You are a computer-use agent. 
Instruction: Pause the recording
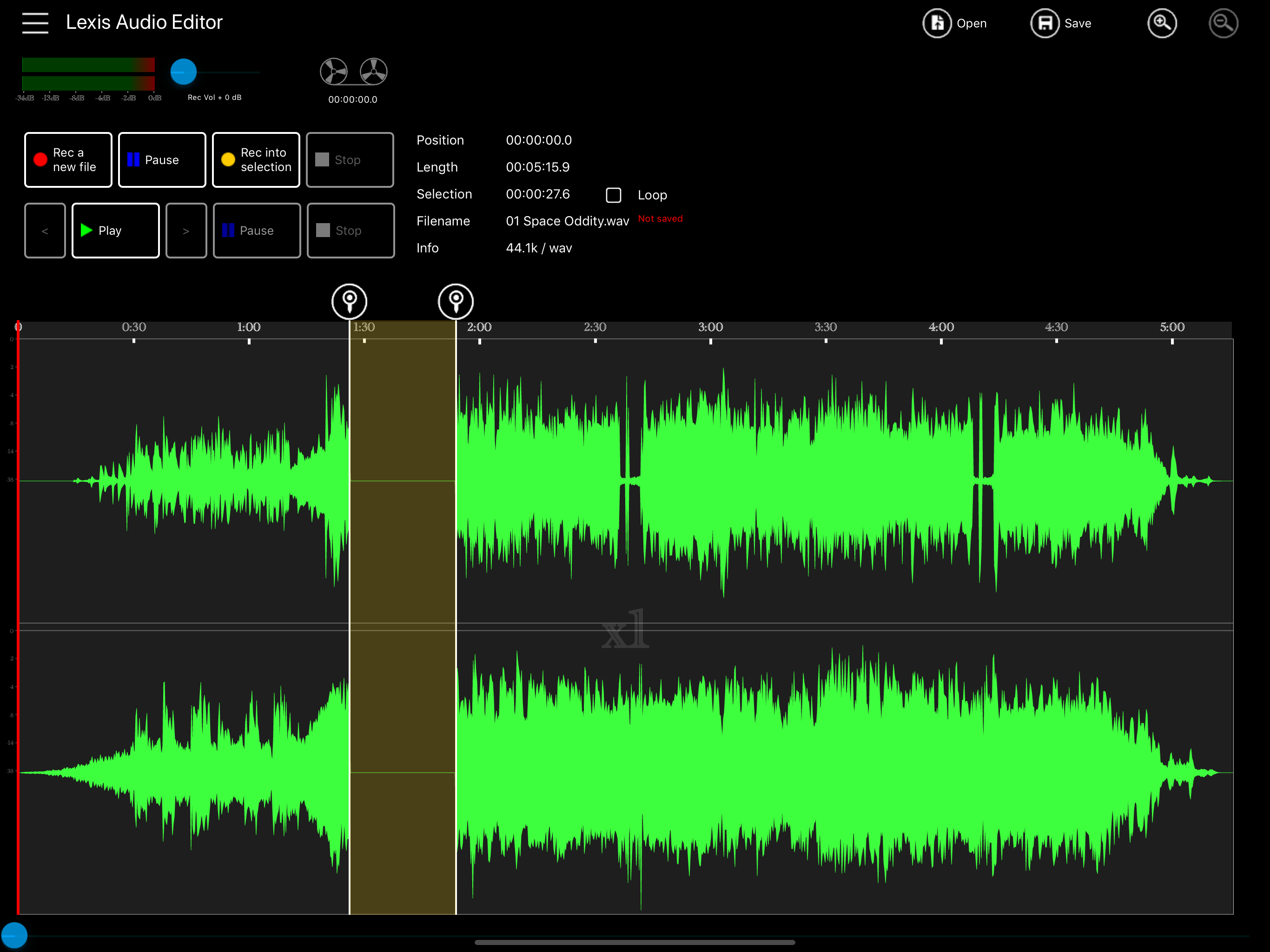tap(162, 159)
